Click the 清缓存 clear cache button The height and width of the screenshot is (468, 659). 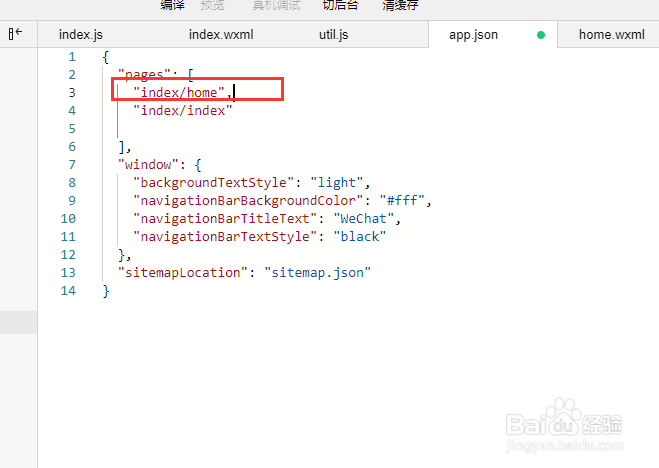[x=400, y=5]
